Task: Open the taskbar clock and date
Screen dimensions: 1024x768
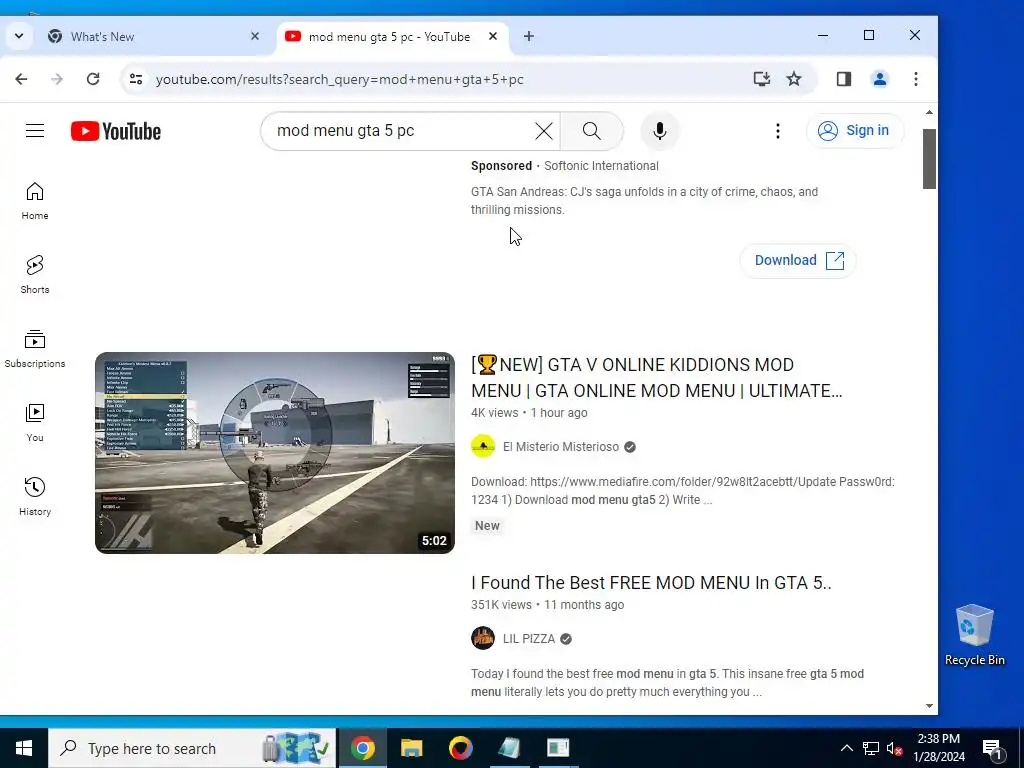Action: coord(938,748)
